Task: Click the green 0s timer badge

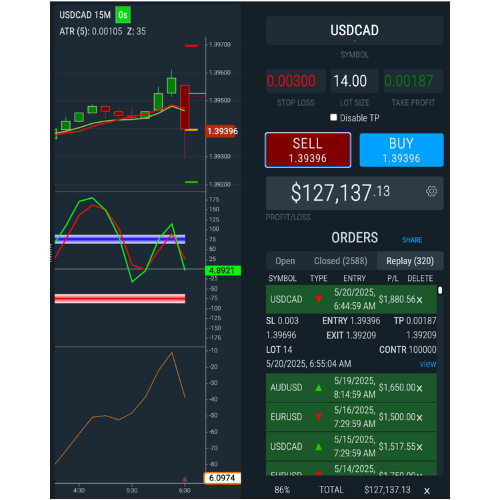Action: 123,15
